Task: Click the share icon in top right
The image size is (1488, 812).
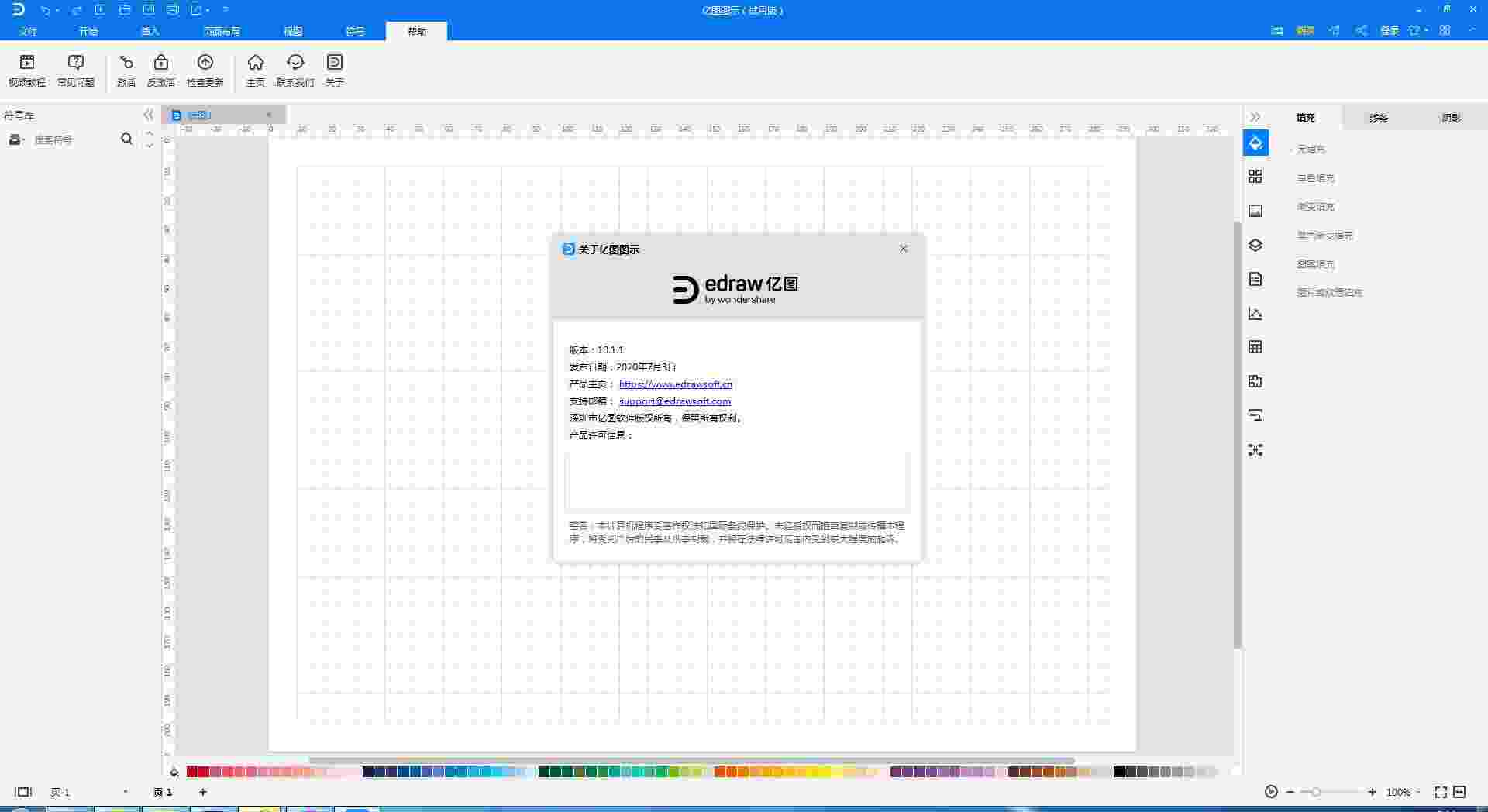Action: pos(1361,30)
